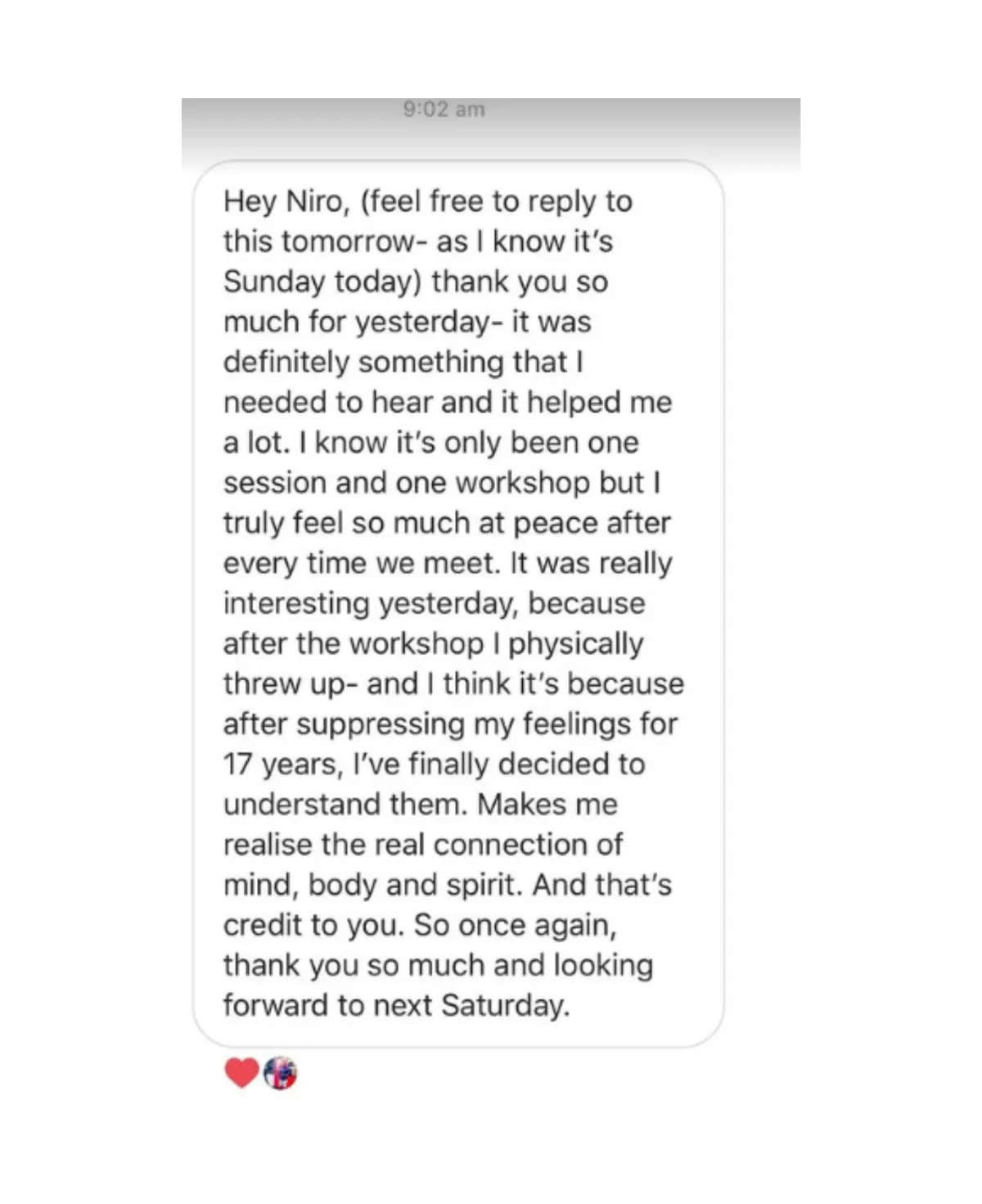Tap 'understand them.' in the message

345,804
